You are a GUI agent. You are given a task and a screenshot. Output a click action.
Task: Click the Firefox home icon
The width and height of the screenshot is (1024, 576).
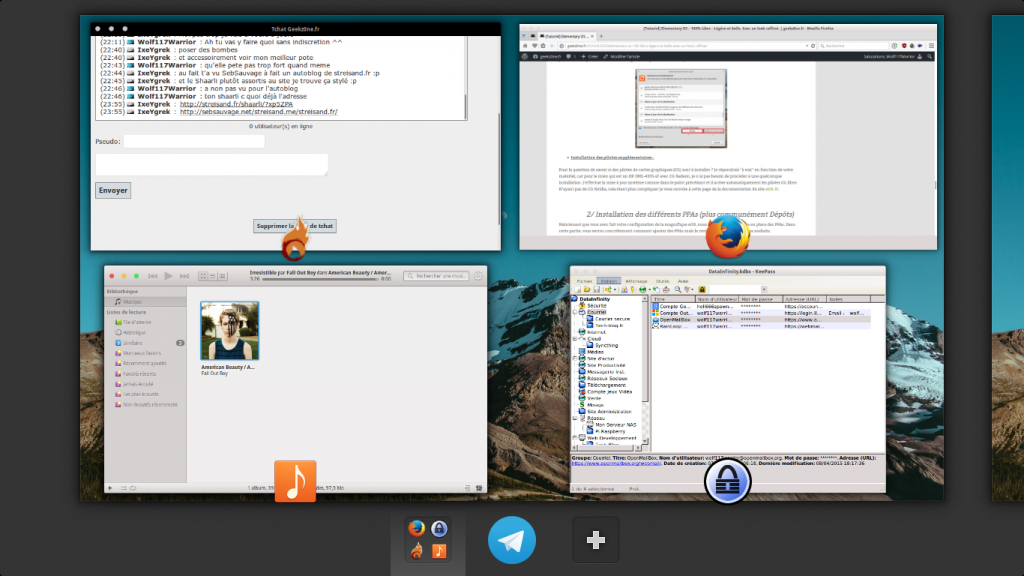(x=525, y=47)
